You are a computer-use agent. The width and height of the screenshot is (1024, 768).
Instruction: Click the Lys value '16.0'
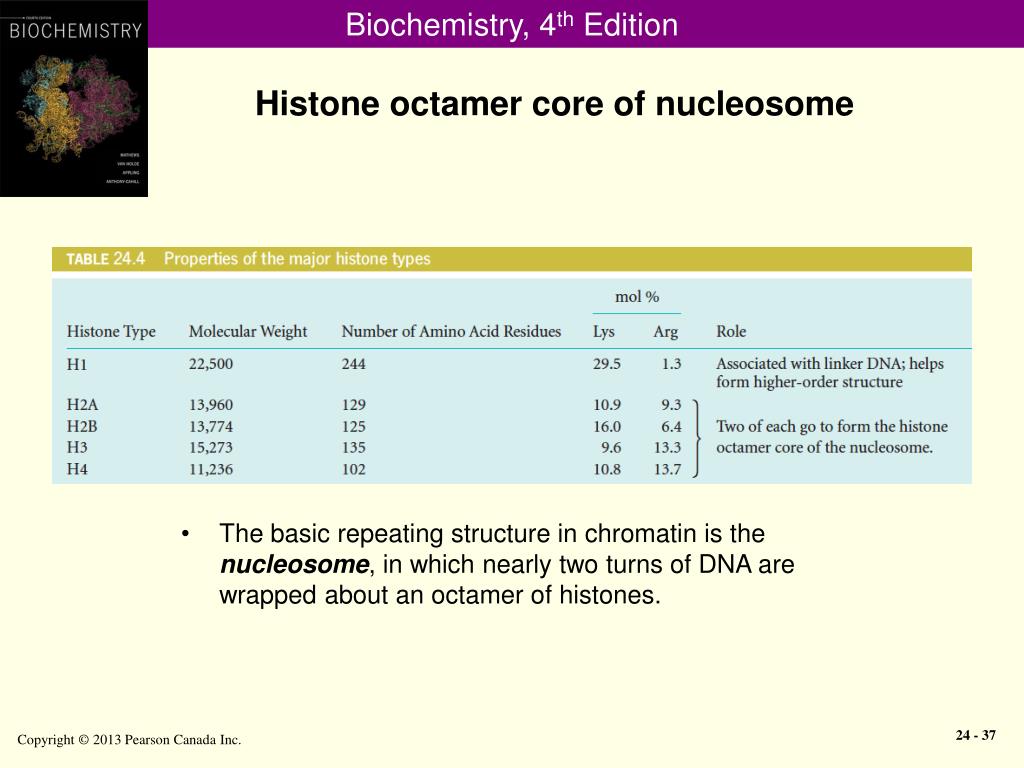tap(607, 426)
